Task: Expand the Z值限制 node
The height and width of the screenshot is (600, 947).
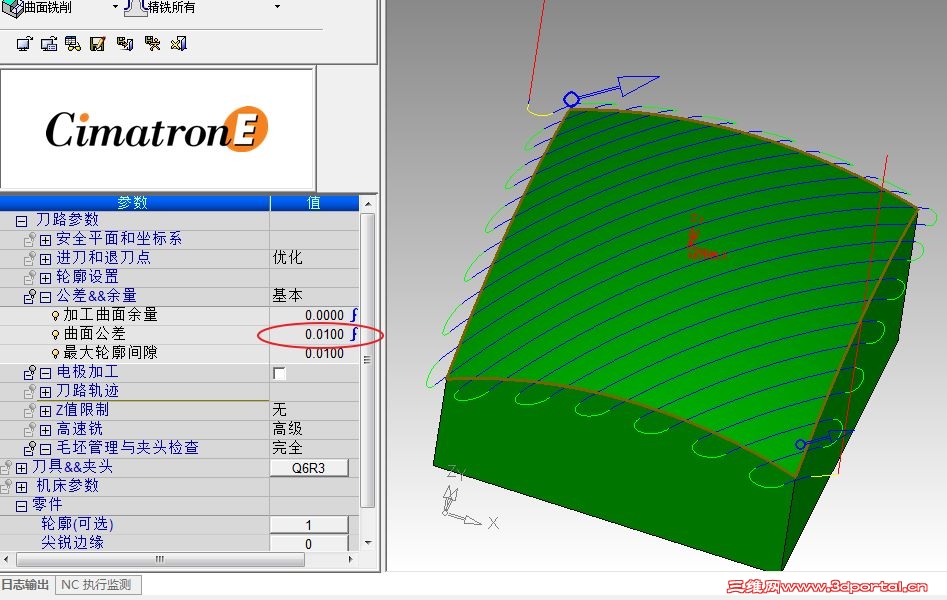Action: pos(45,411)
